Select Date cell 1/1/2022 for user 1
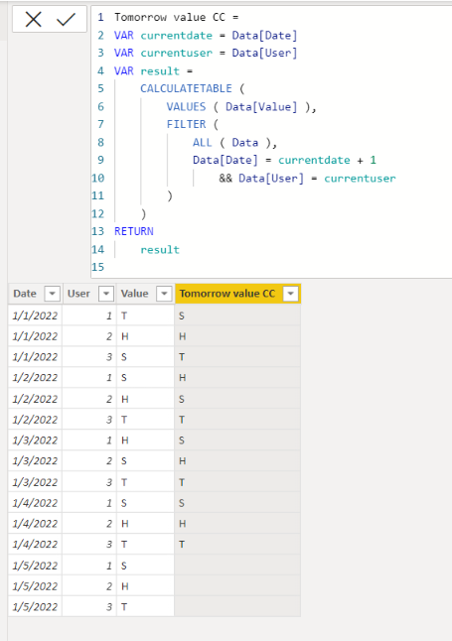 pos(35,316)
